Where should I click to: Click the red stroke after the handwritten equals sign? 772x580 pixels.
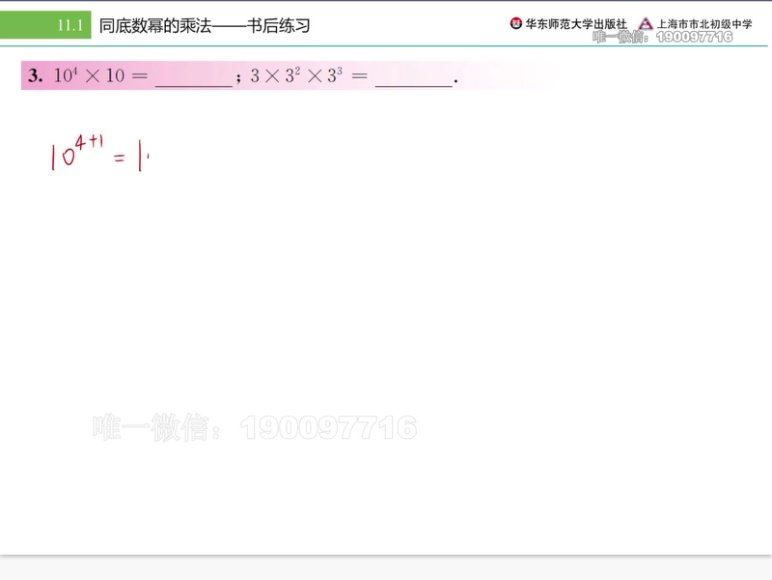click(x=142, y=158)
